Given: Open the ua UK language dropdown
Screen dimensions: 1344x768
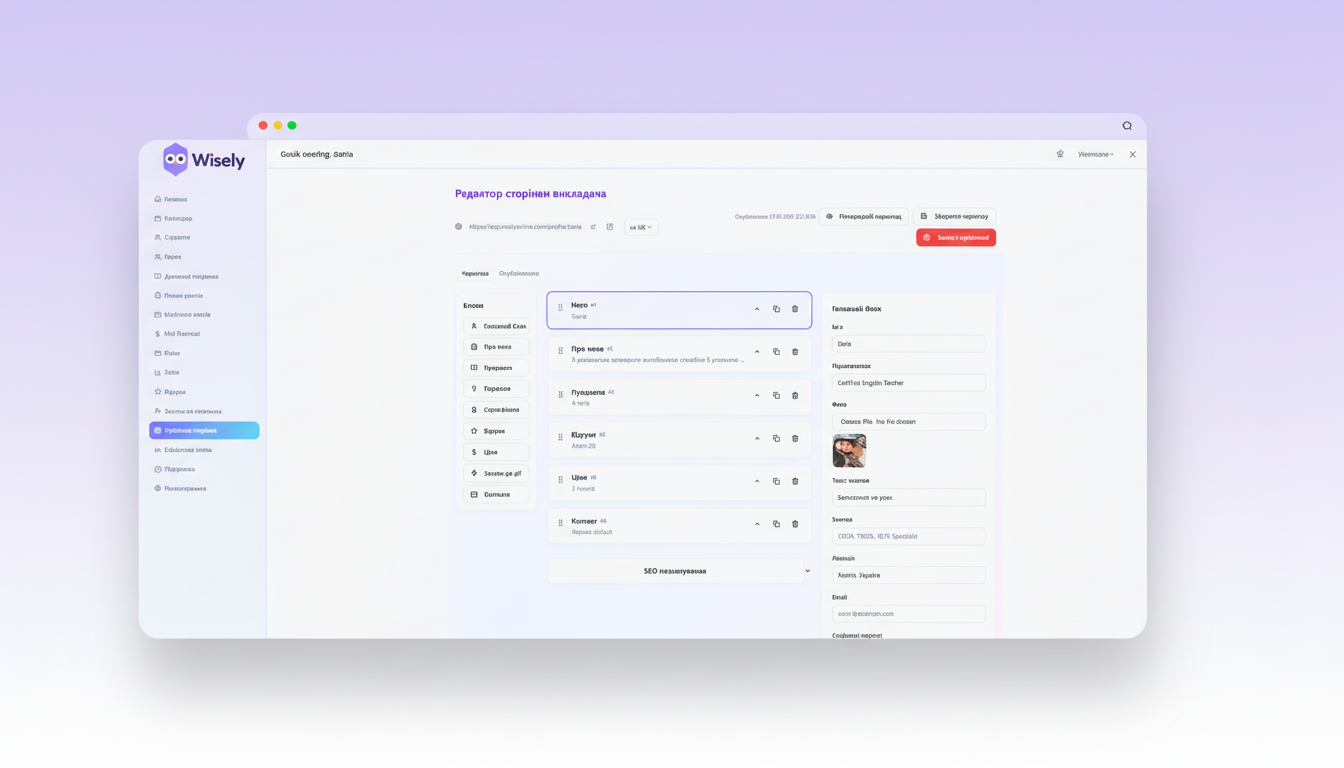Looking at the screenshot, I should [640, 227].
